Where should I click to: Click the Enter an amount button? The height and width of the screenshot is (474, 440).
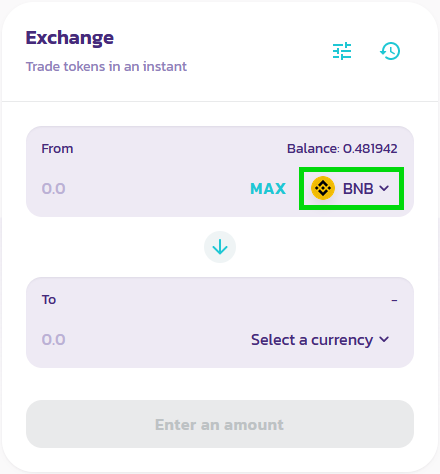click(x=220, y=424)
